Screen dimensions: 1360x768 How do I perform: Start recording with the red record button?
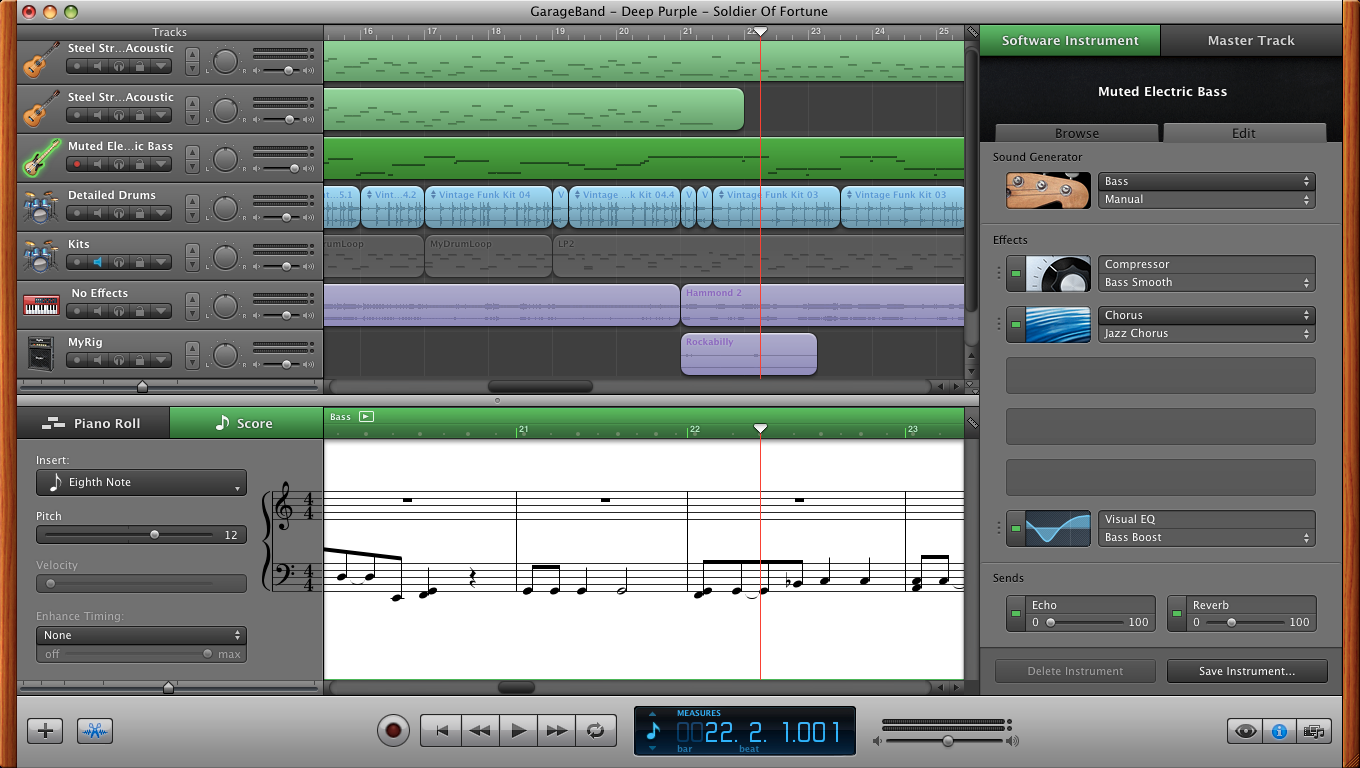393,730
